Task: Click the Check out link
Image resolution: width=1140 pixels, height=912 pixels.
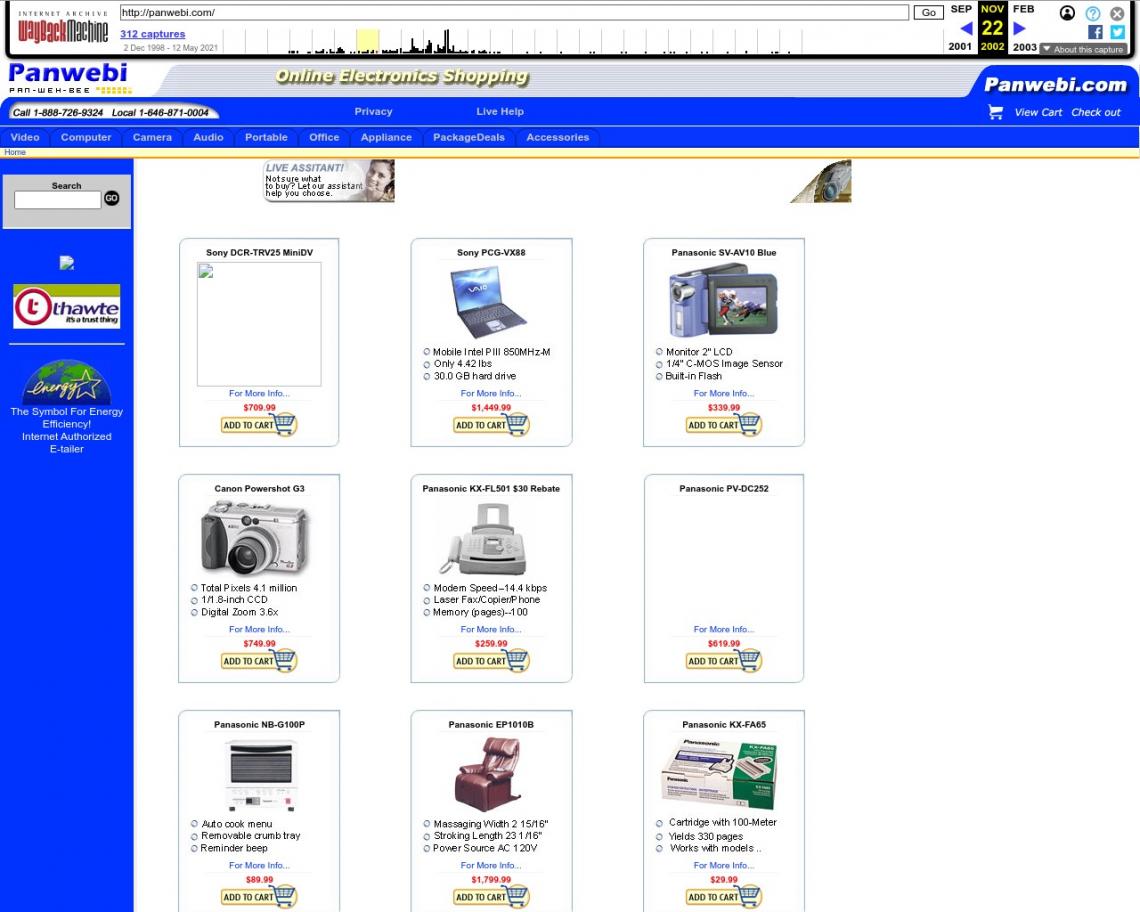Action: [1096, 112]
